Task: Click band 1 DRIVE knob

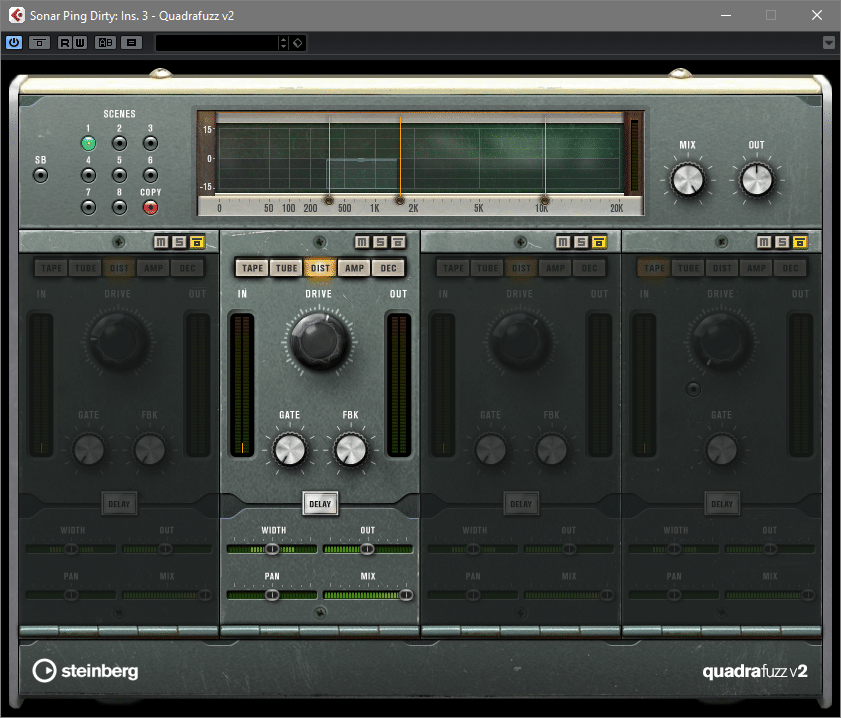Action: [x=119, y=341]
